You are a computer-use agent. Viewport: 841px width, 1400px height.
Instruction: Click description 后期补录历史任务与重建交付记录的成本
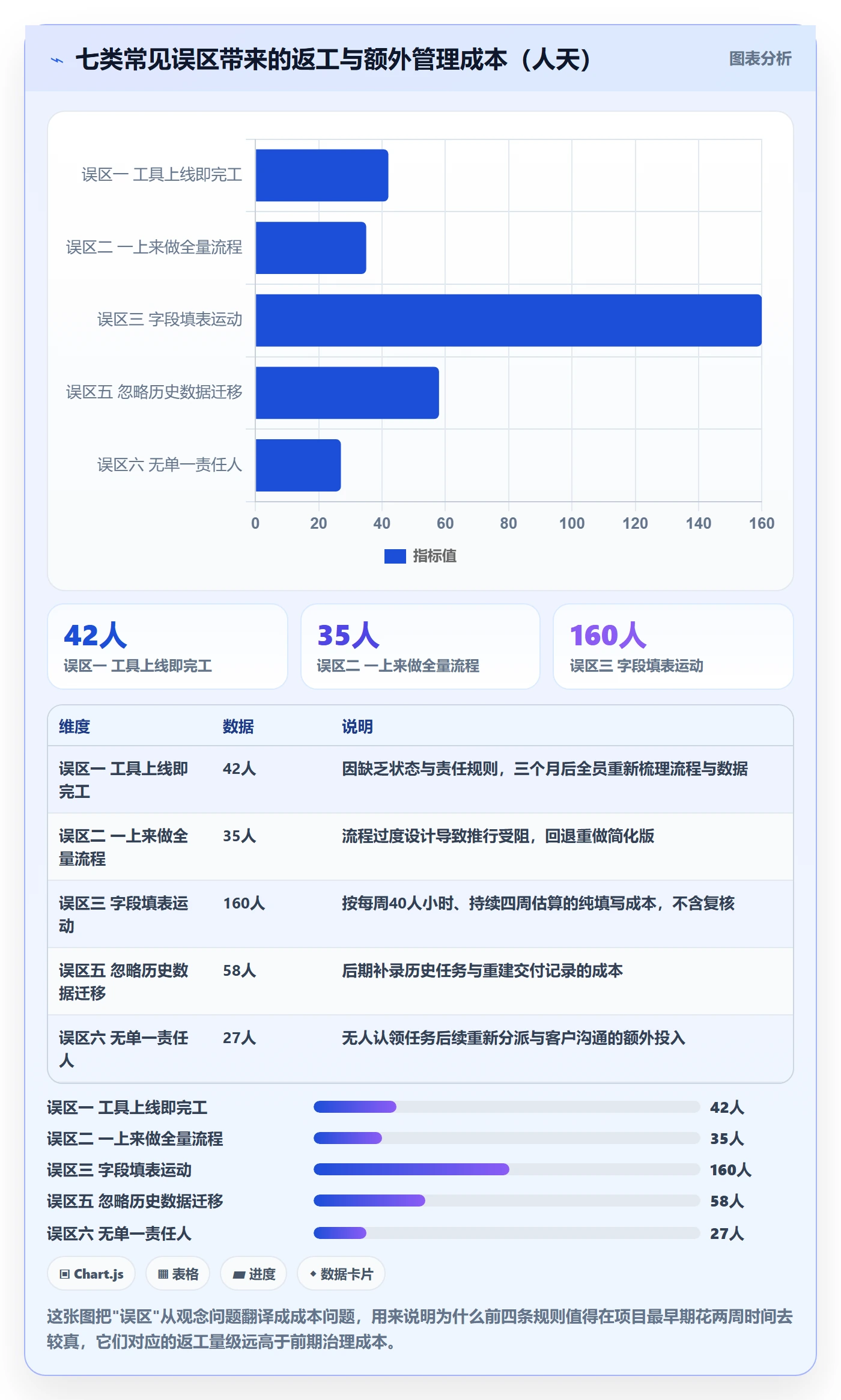click(482, 970)
